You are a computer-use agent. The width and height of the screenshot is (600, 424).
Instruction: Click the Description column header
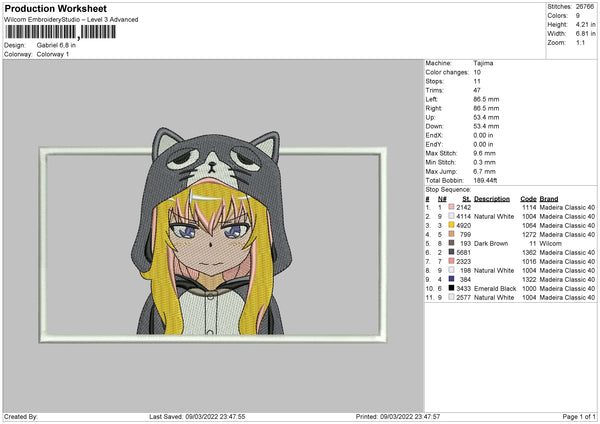point(492,199)
